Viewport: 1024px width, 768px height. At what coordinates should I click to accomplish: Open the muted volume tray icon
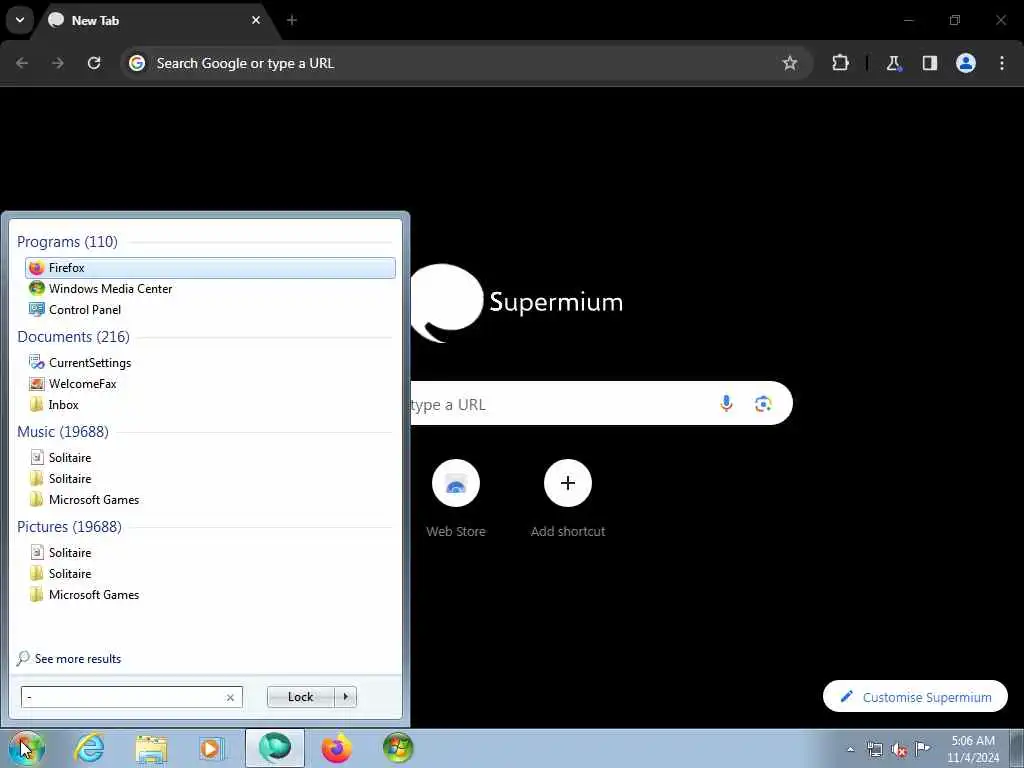tap(899, 750)
